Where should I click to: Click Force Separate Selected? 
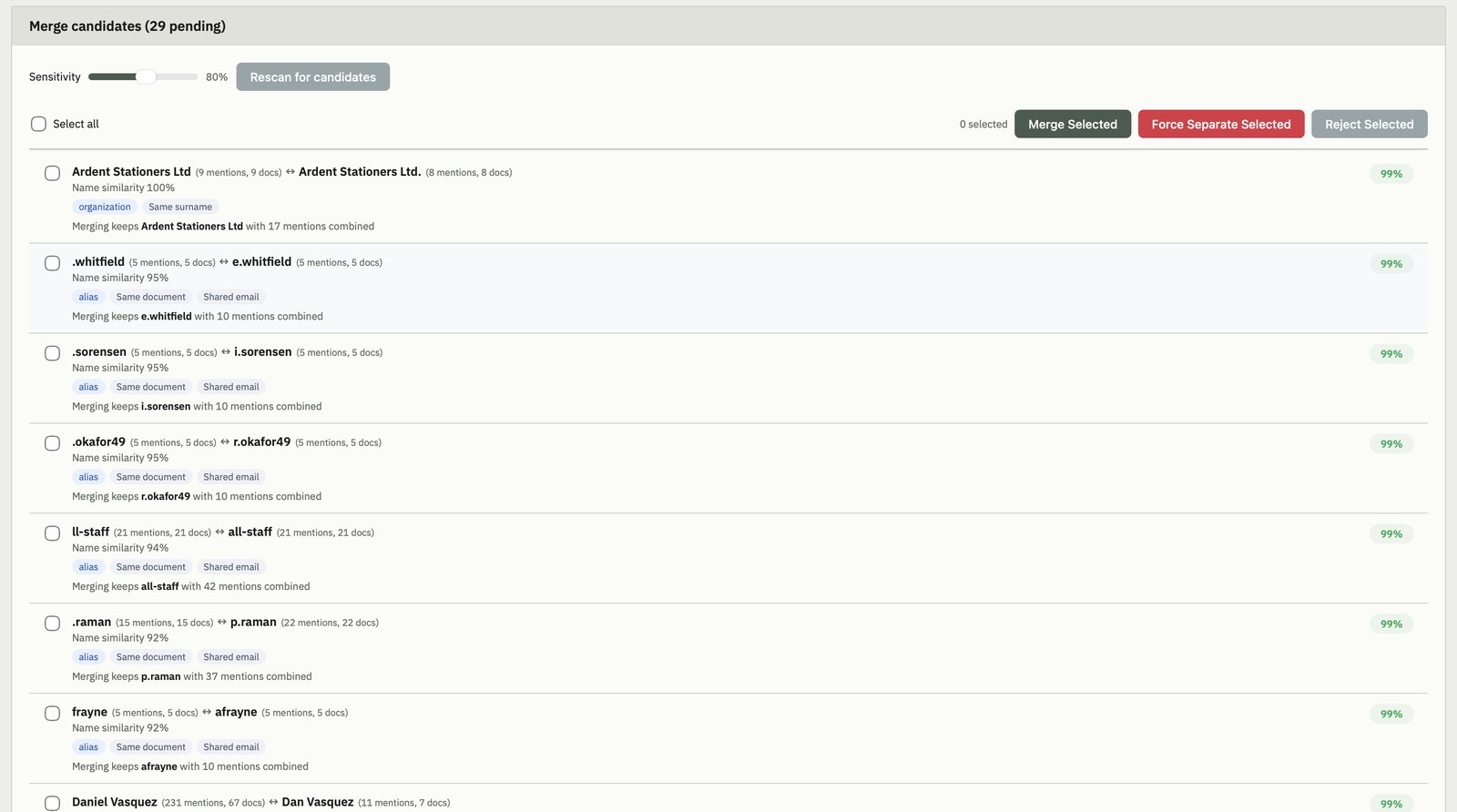coord(1221,124)
